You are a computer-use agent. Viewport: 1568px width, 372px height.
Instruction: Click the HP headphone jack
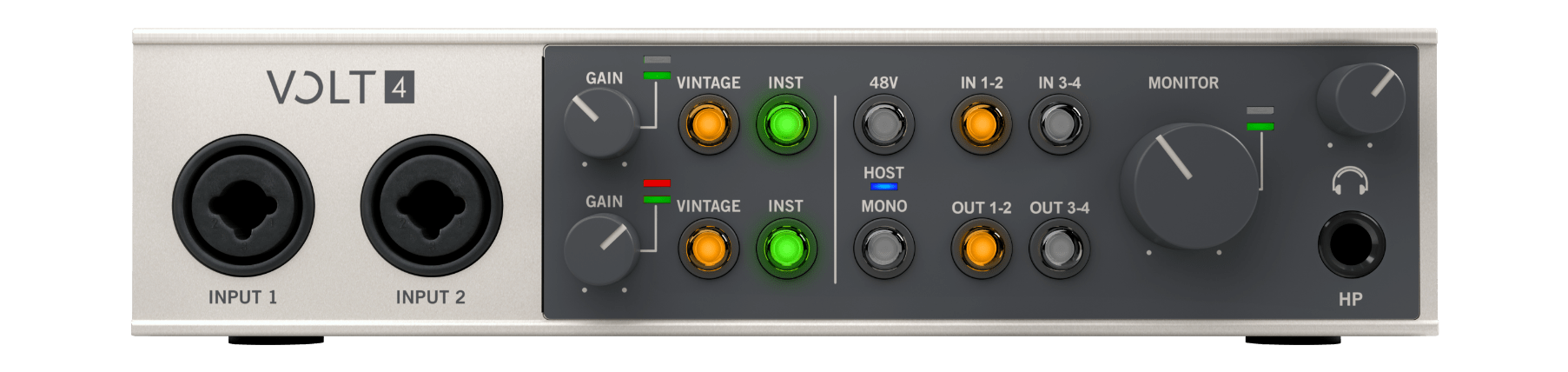(1351, 242)
